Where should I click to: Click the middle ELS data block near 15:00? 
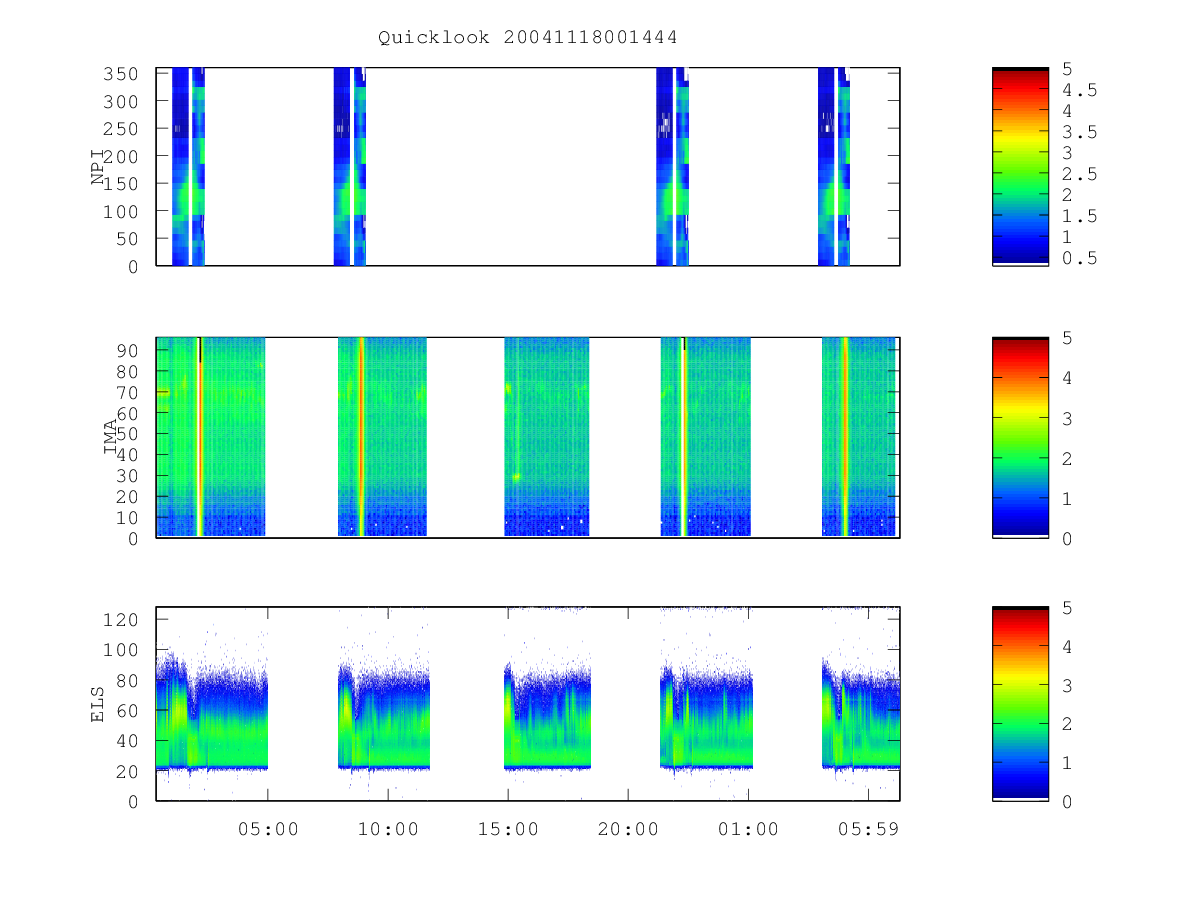pyautogui.click(x=547, y=720)
